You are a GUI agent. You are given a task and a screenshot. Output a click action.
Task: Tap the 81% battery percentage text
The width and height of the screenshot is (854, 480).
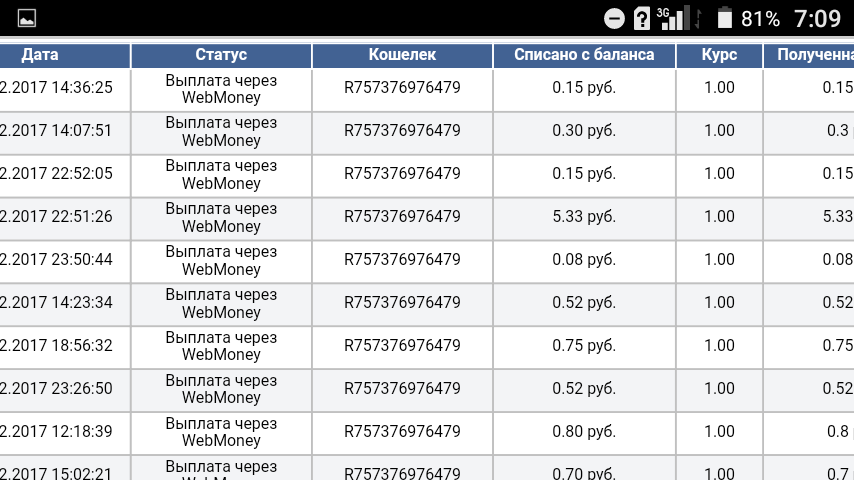point(760,18)
